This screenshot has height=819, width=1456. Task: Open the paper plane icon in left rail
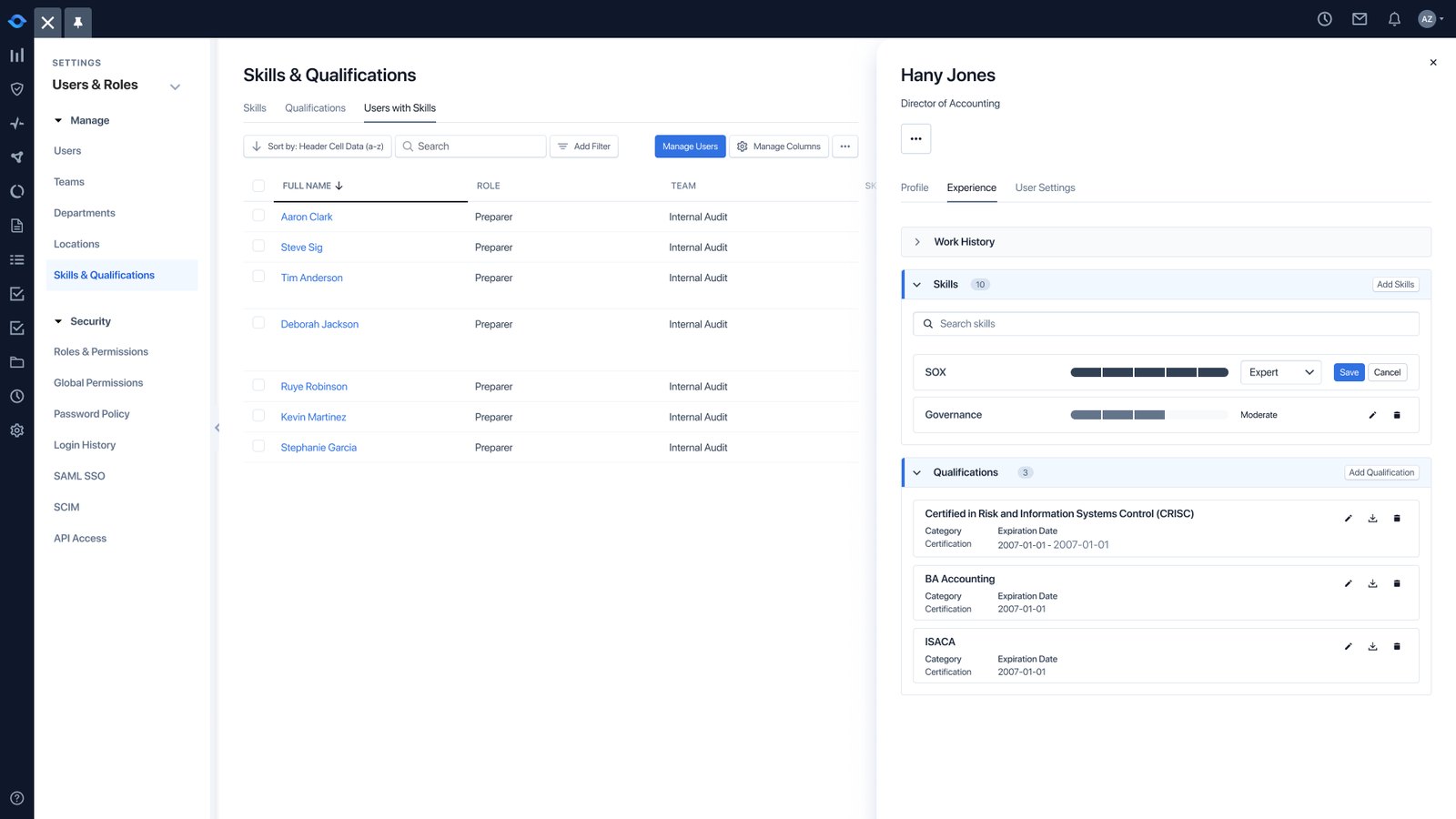click(16, 157)
